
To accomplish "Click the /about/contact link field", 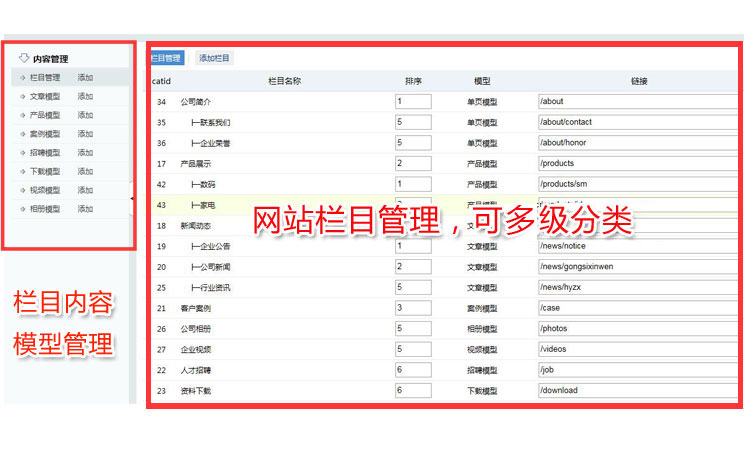I will pos(638,122).
